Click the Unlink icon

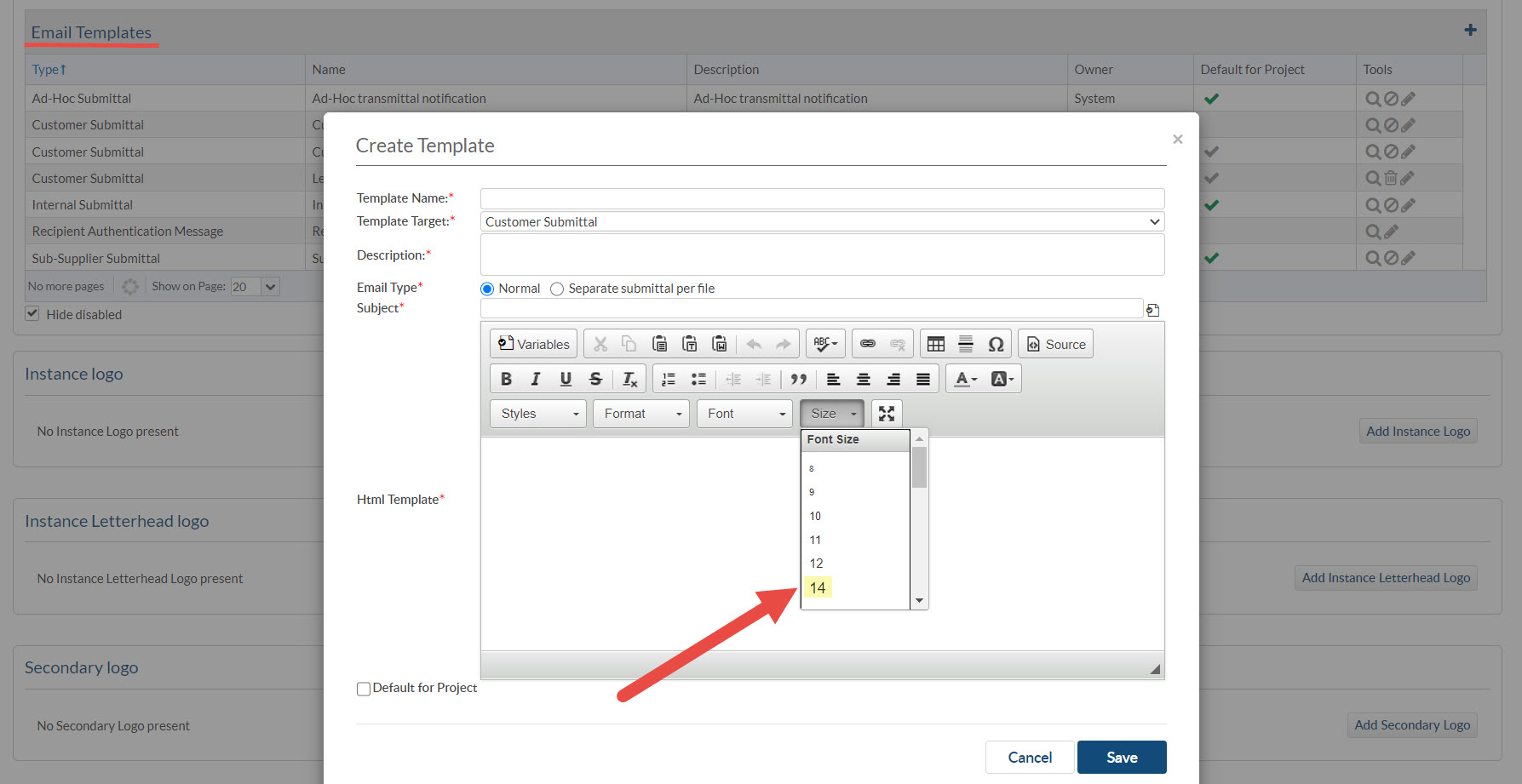pyautogui.click(x=898, y=344)
